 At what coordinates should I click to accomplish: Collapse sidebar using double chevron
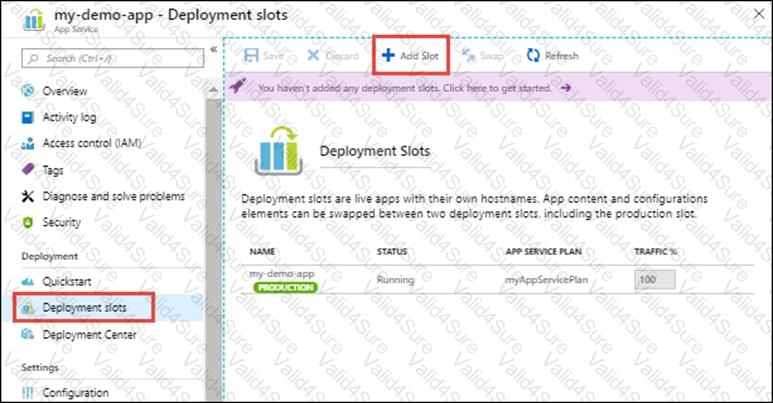coord(212,51)
